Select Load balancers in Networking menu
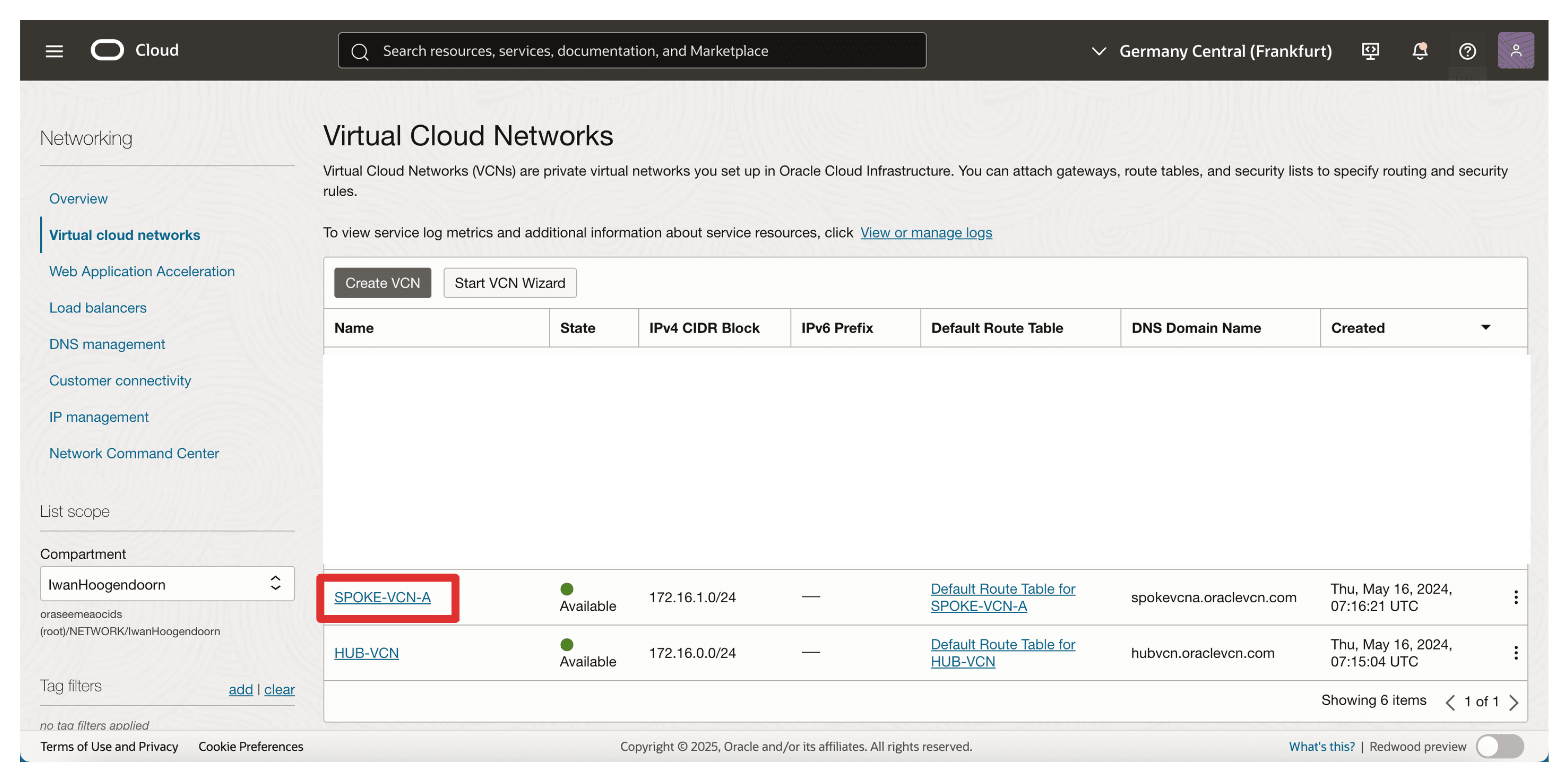1568x782 pixels. pyautogui.click(x=98, y=308)
